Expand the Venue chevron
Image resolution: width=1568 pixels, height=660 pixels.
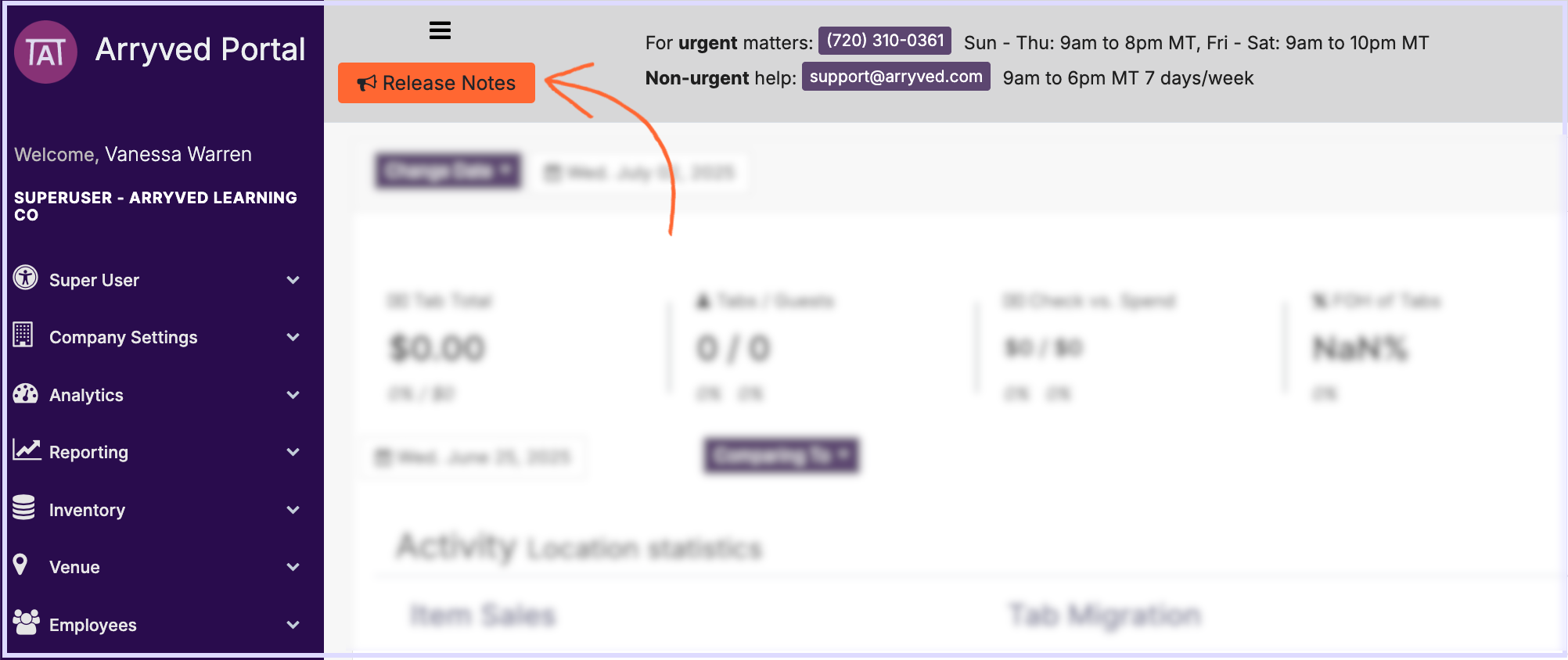tap(293, 567)
